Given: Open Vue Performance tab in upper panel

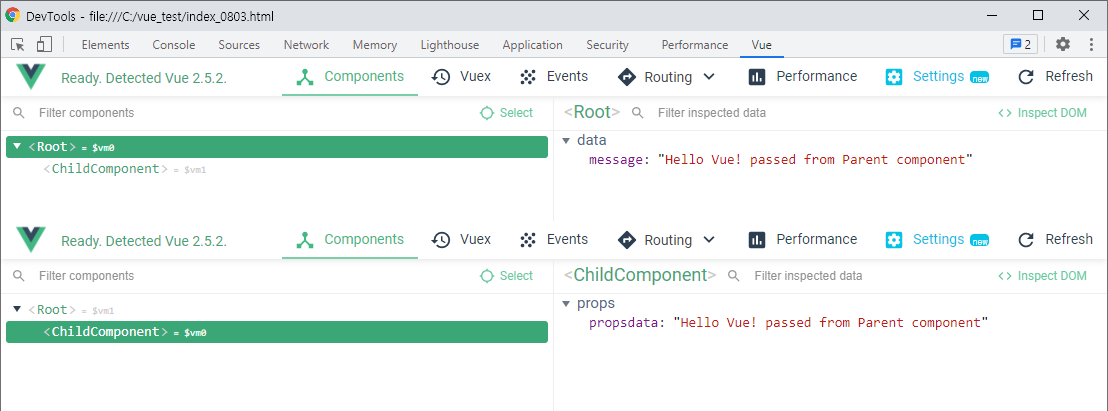Looking at the screenshot, I should point(803,76).
